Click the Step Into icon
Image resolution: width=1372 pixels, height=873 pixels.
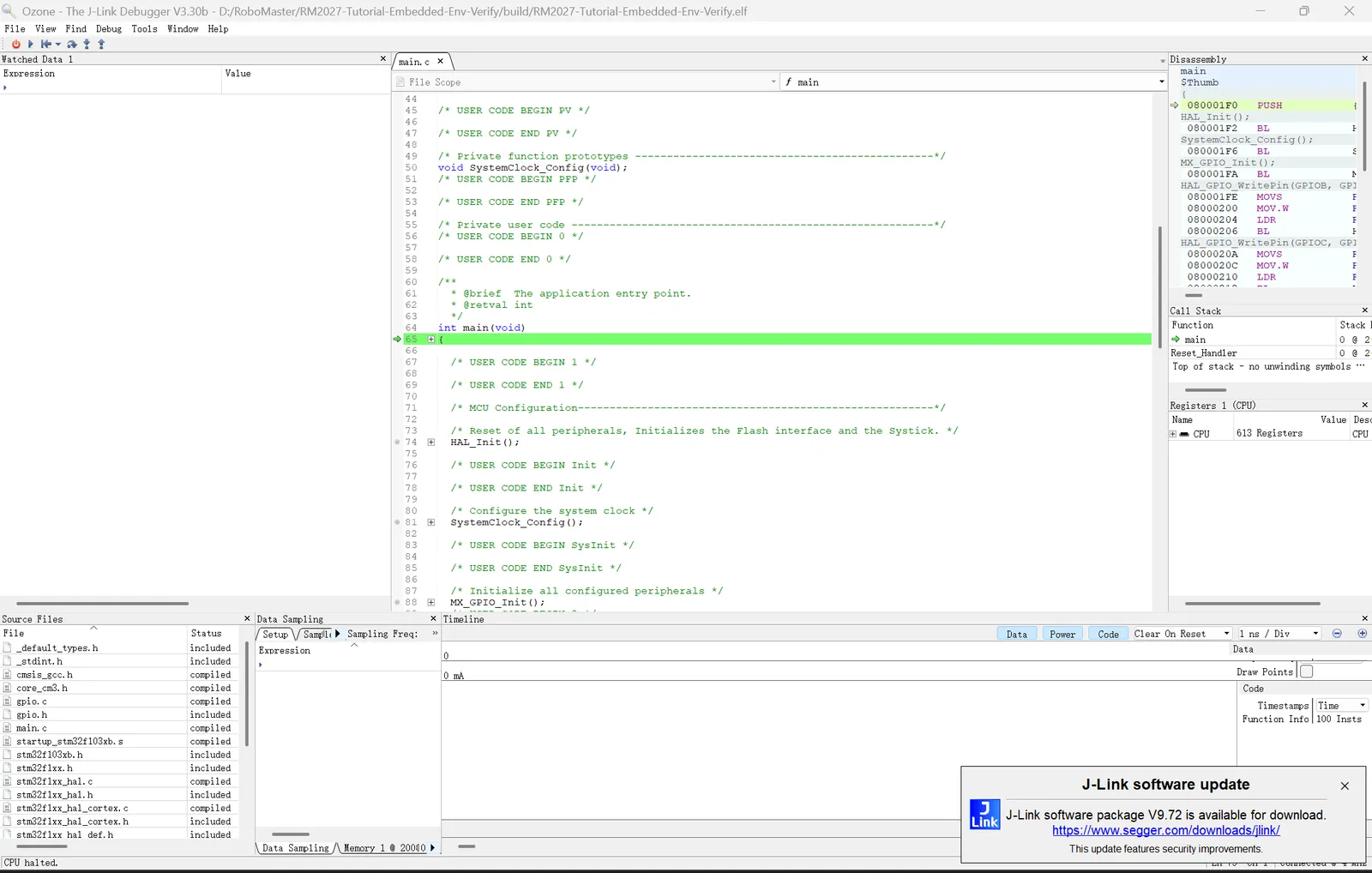[87, 44]
